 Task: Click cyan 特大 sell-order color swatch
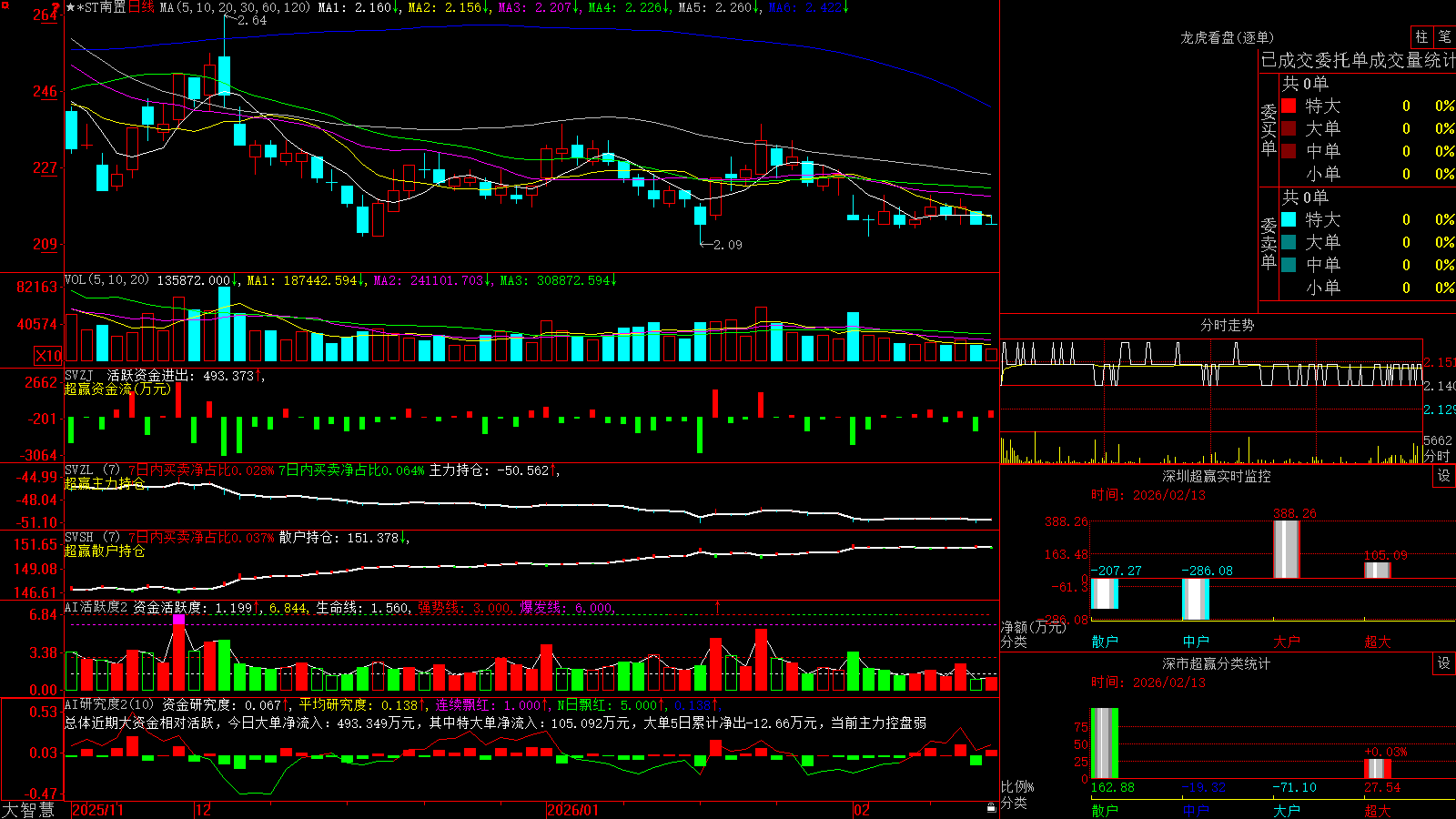click(x=1289, y=219)
